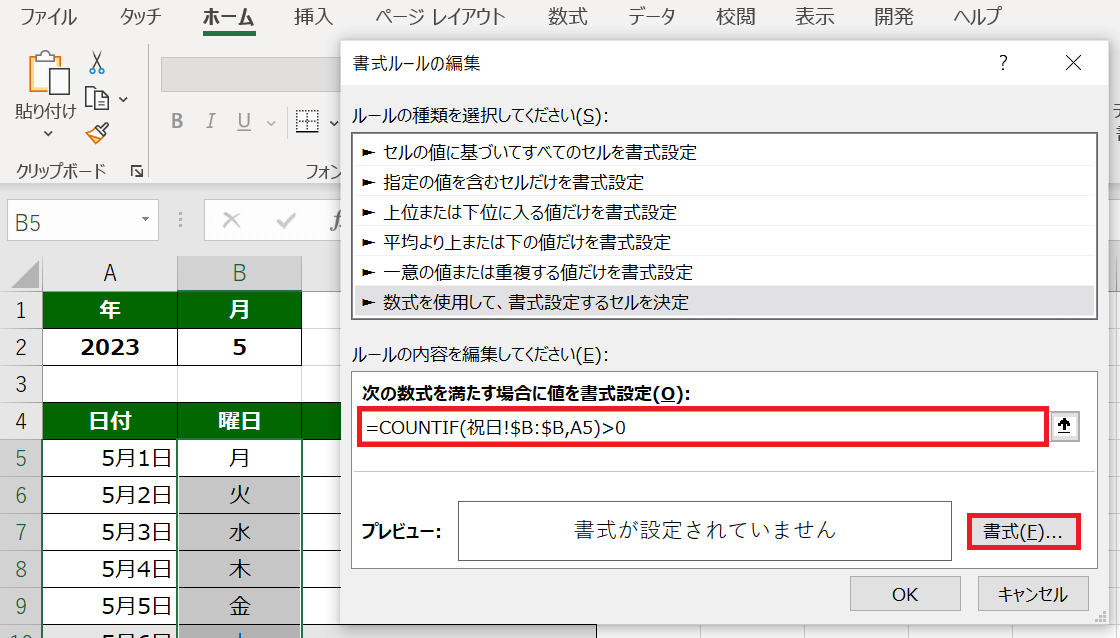
Task: Select the Format Painter brush icon
Action: pyautogui.click(x=97, y=133)
